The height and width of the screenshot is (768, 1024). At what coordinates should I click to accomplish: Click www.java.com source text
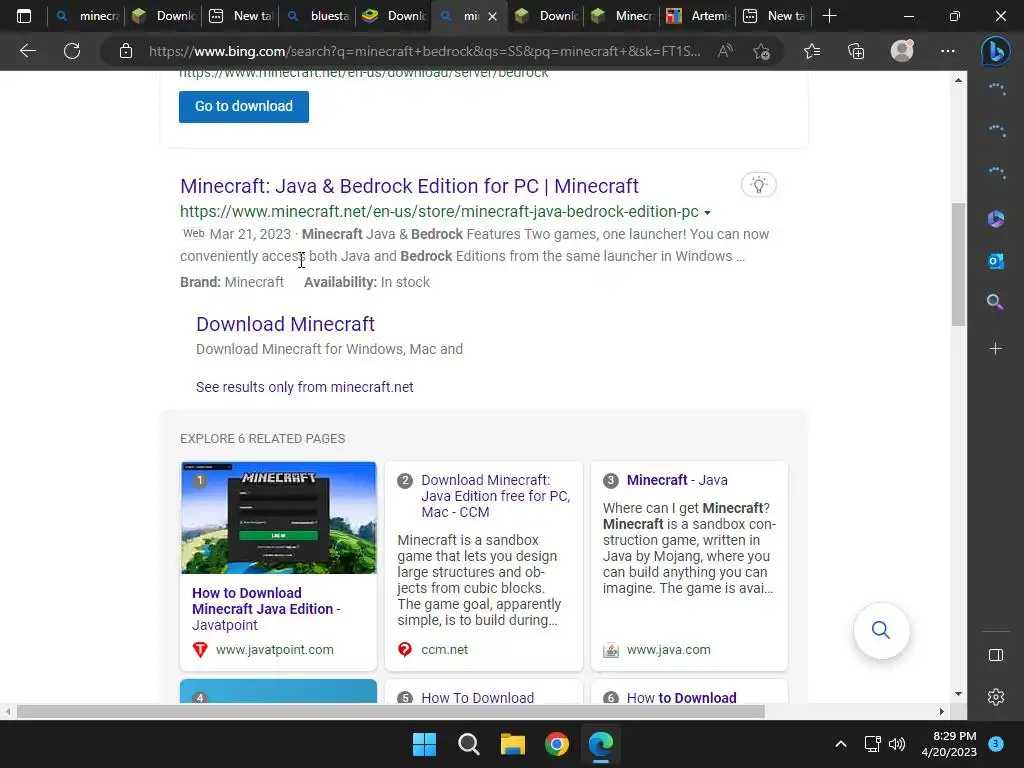pos(668,650)
